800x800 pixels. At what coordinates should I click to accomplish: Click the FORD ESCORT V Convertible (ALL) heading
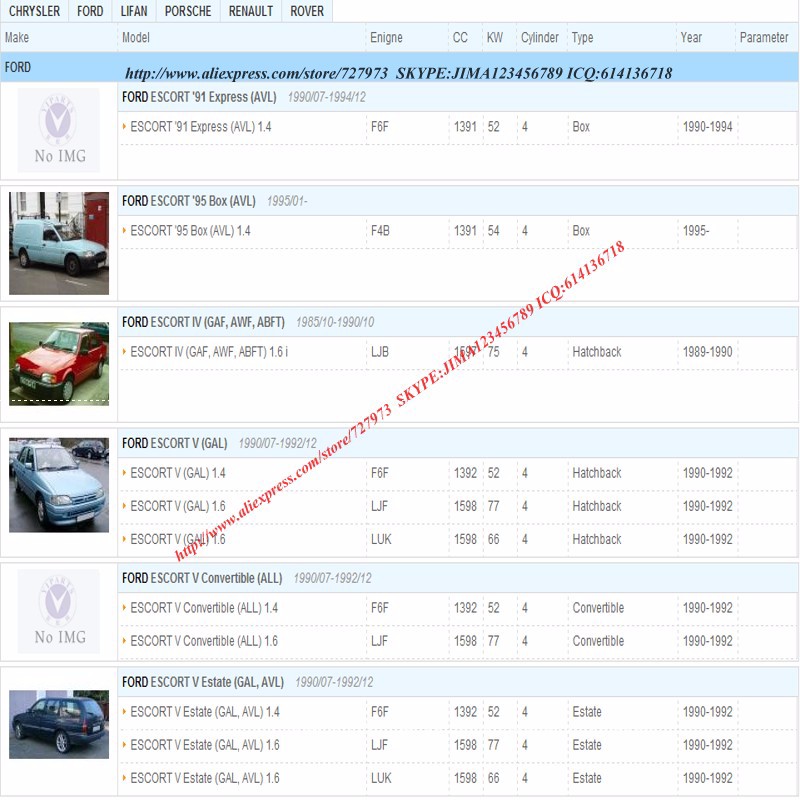[202, 578]
